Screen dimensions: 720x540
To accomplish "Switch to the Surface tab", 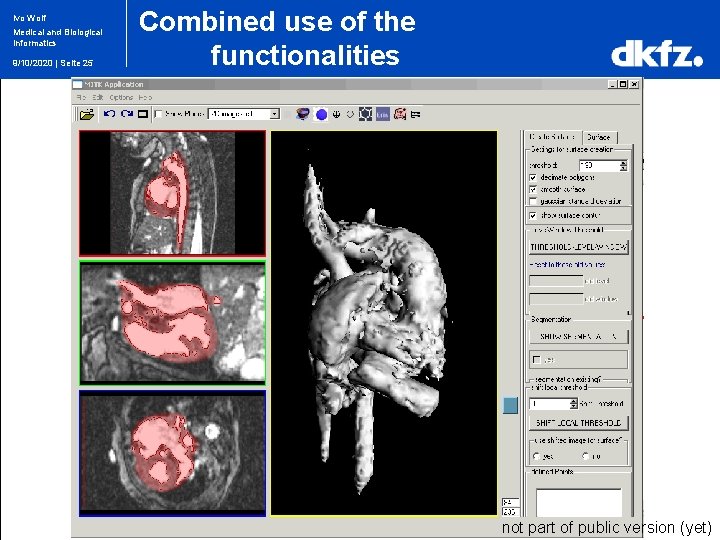I will [x=599, y=137].
